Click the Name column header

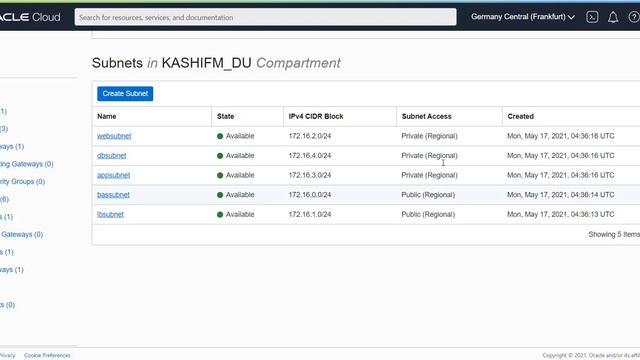point(107,116)
